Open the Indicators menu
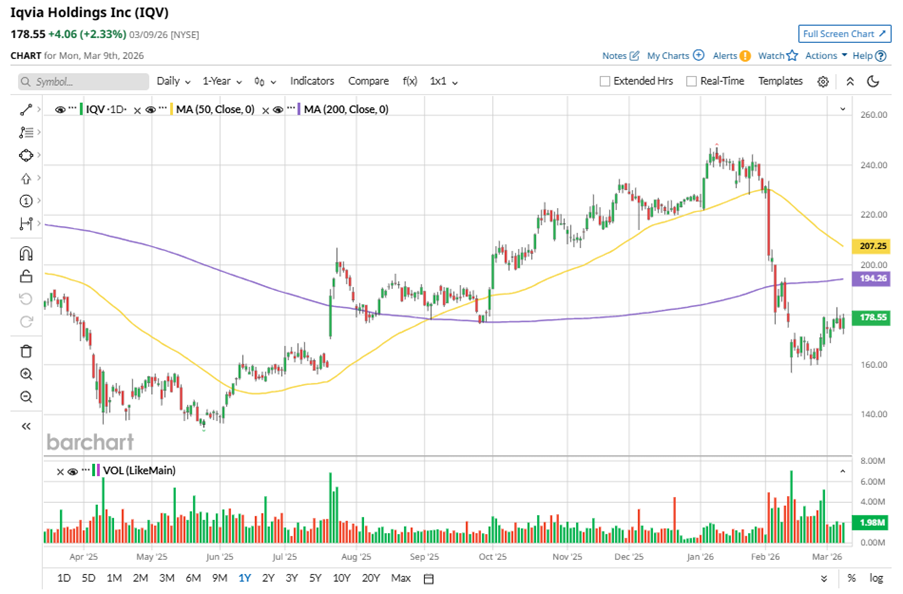Image resolution: width=903 pixels, height=594 pixels. click(312, 81)
